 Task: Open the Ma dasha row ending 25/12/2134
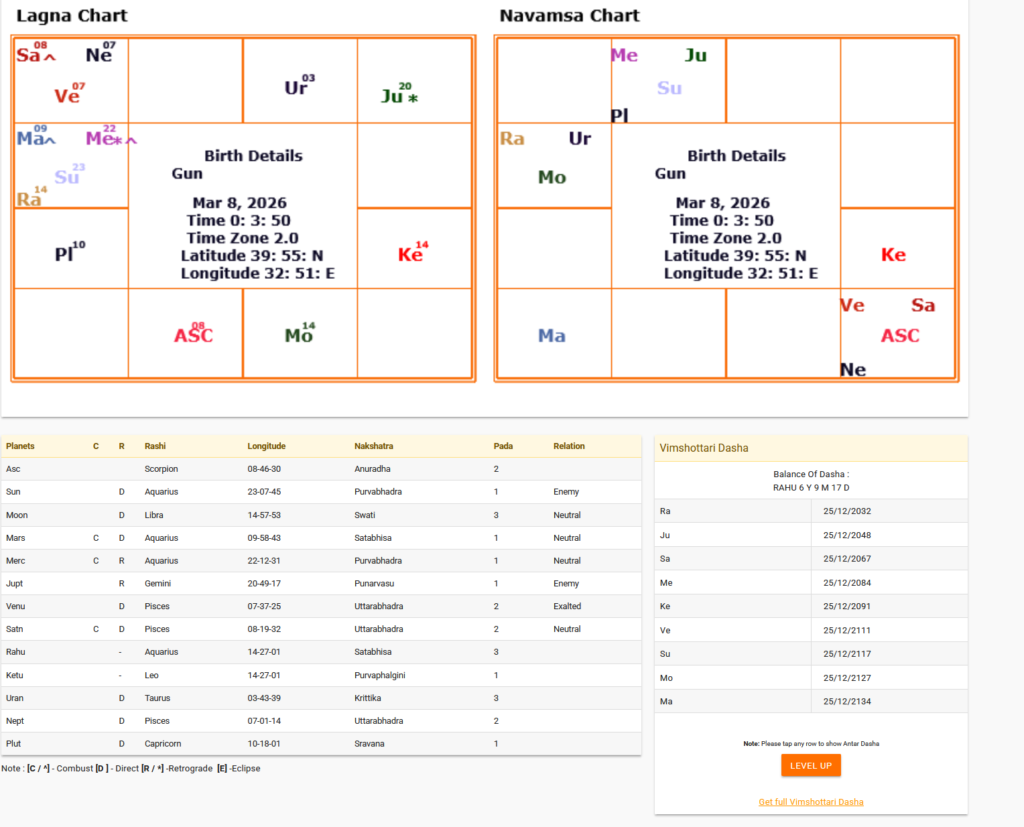tap(810, 701)
